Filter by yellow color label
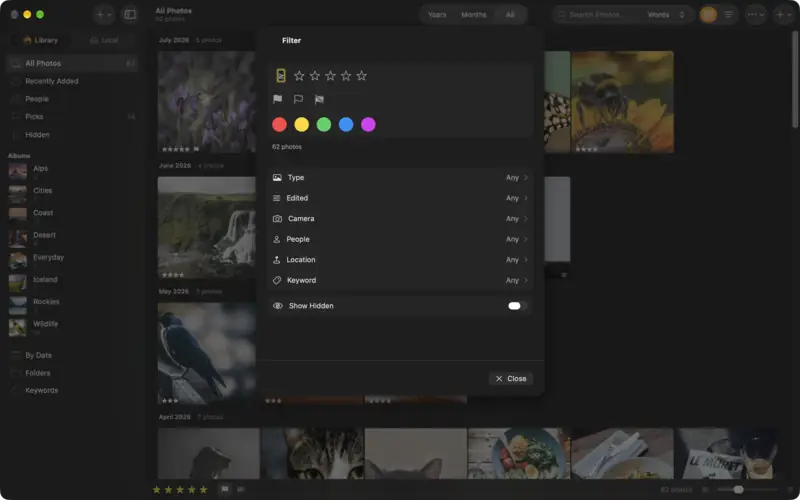The height and width of the screenshot is (500, 800). pos(302,124)
